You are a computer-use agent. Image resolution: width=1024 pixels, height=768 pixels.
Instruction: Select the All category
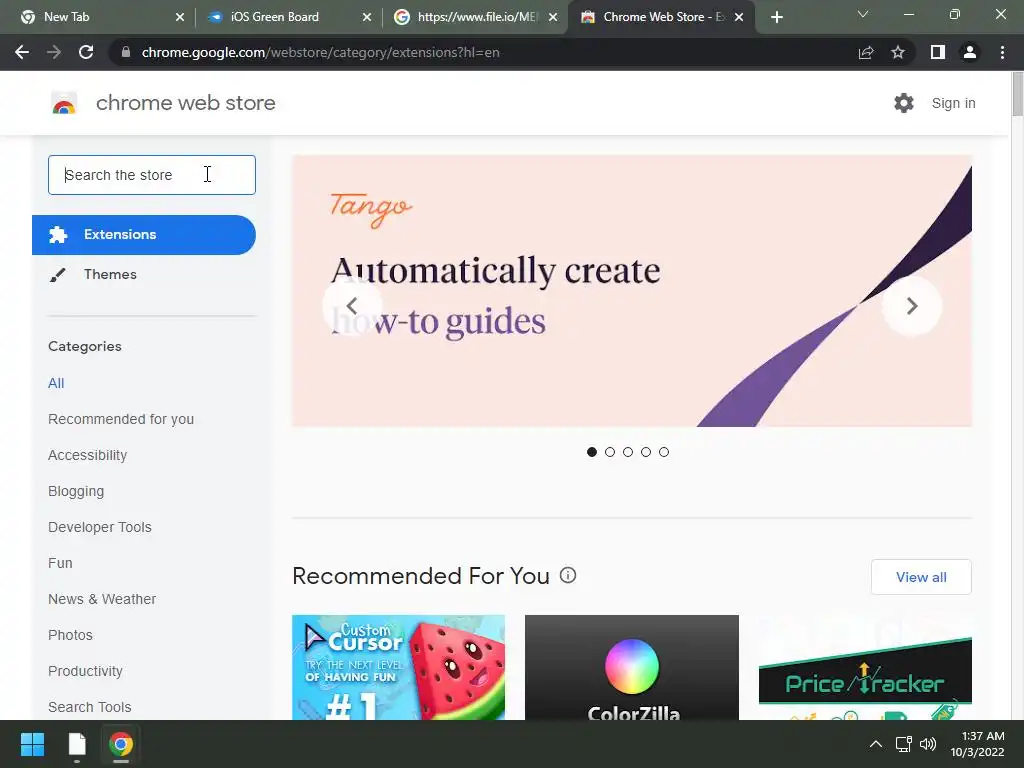click(x=56, y=383)
